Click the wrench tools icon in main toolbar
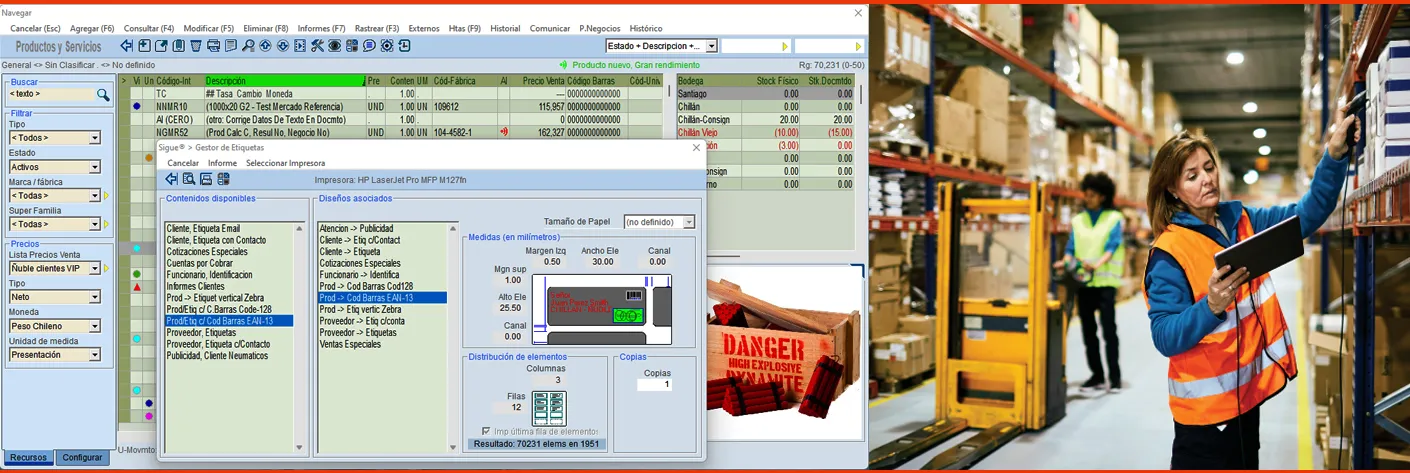Viewport: 1410px width, 473px height. (x=317, y=46)
